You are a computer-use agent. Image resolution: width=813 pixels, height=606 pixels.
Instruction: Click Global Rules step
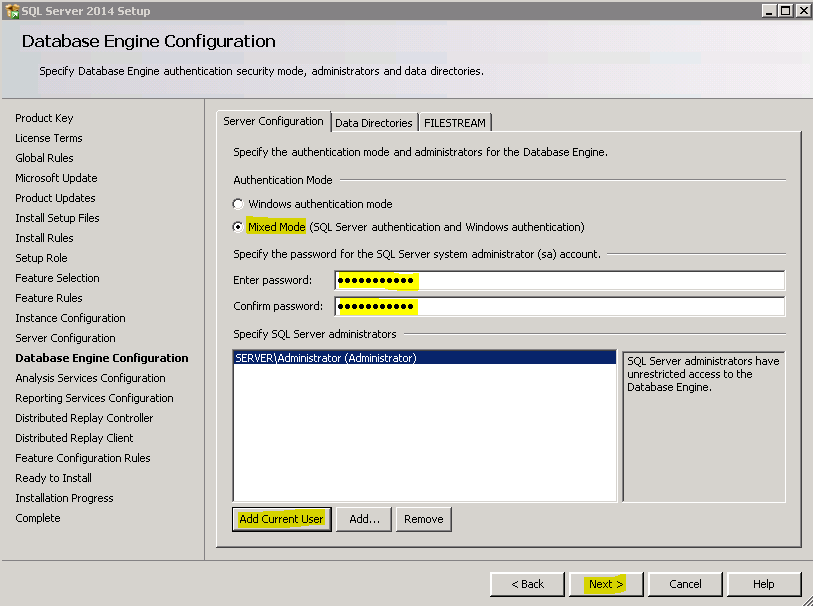[44, 158]
